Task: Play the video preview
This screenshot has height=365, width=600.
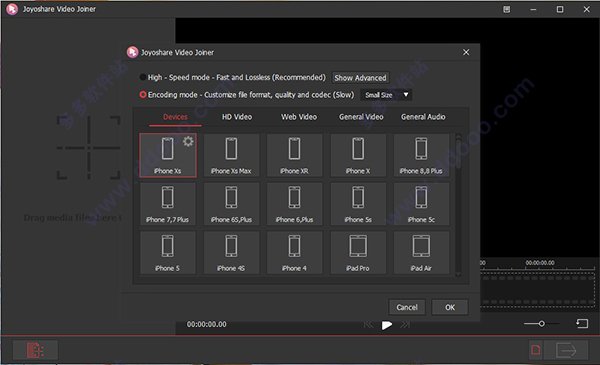Action: click(x=387, y=325)
